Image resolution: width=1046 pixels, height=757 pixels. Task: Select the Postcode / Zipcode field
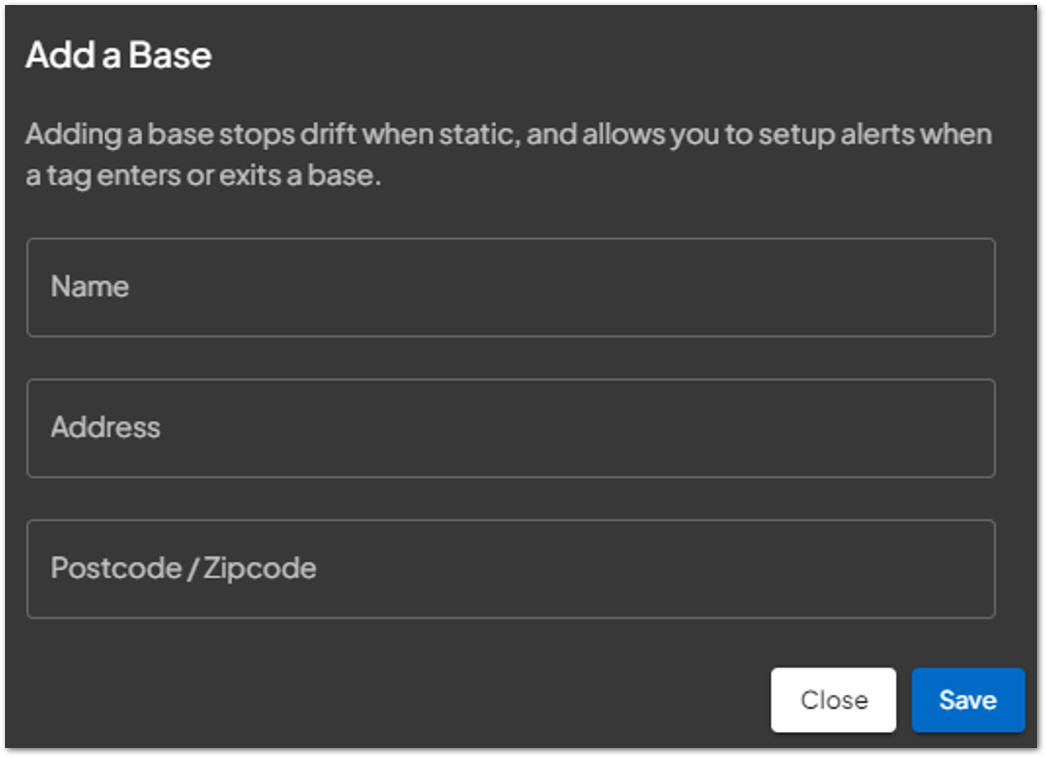pyautogui.click(x=511, y=569)
